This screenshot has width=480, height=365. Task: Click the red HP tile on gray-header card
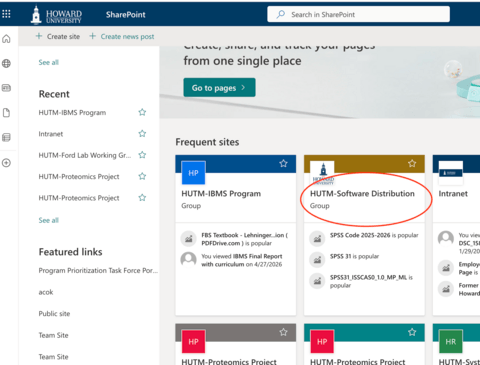click(x=193, y=341)
